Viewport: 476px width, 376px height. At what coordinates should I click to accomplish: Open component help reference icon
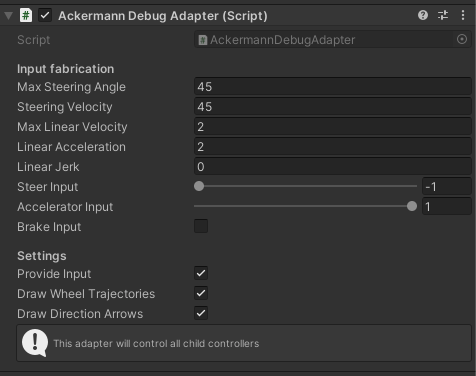click(423, 15)
